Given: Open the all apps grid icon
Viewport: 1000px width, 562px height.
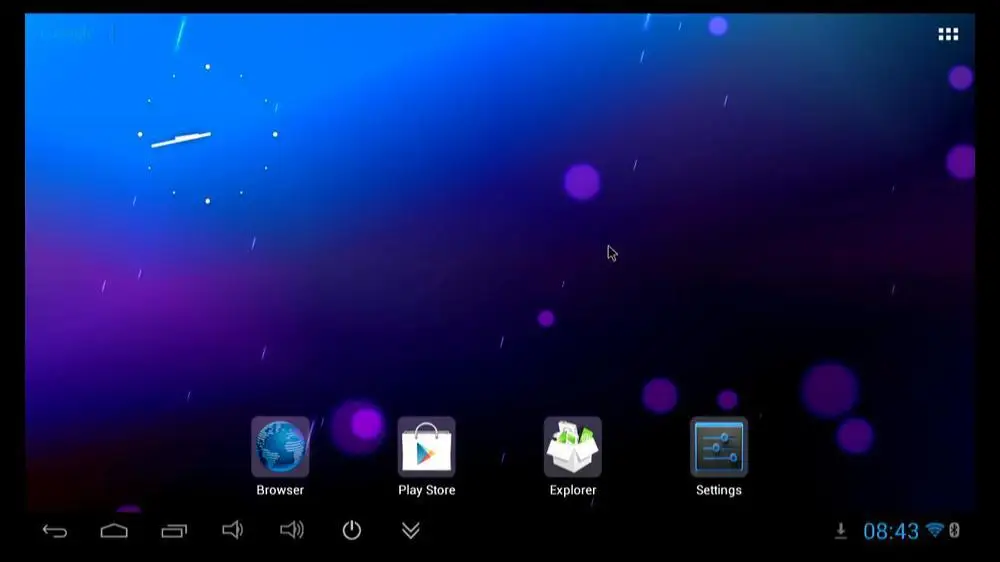Looking at the screenshot, I should (948, 34).
